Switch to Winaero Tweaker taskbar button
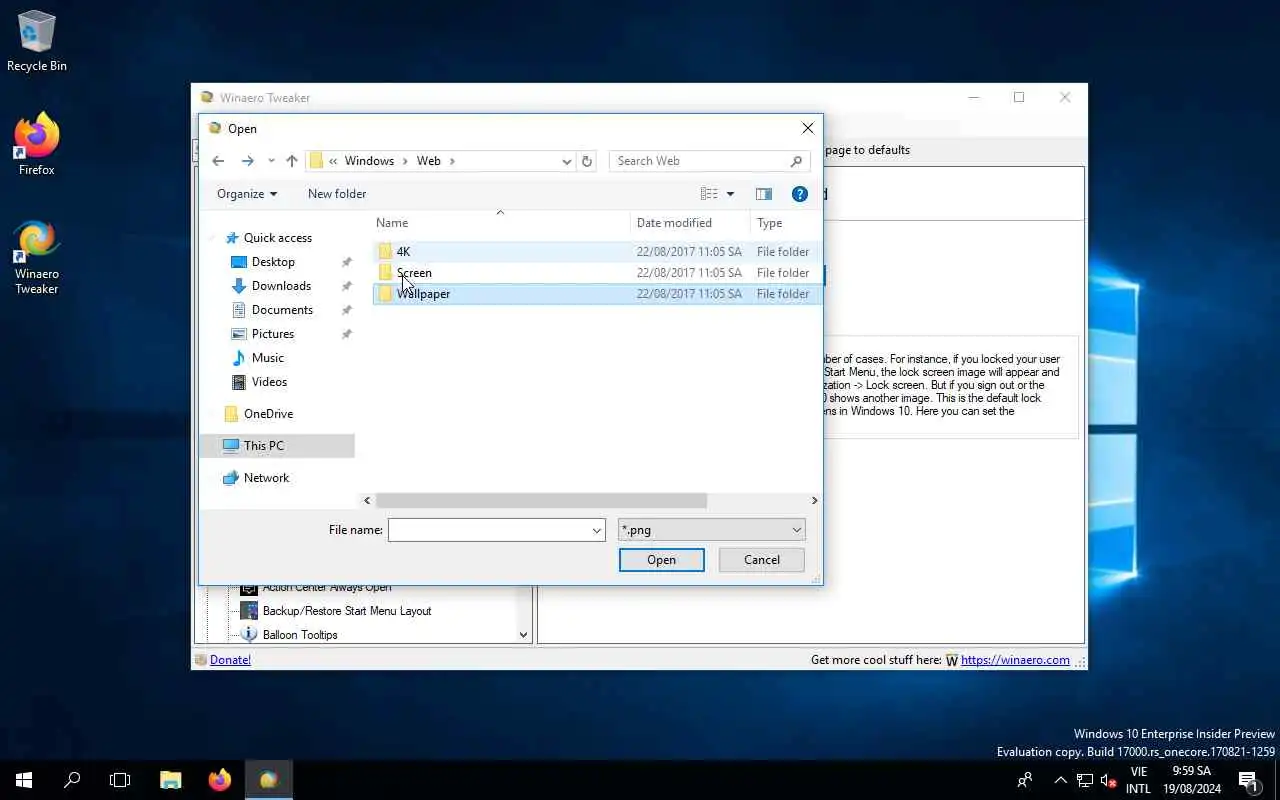Screen dimensions: 1280x800 click(x=268, y=780)
